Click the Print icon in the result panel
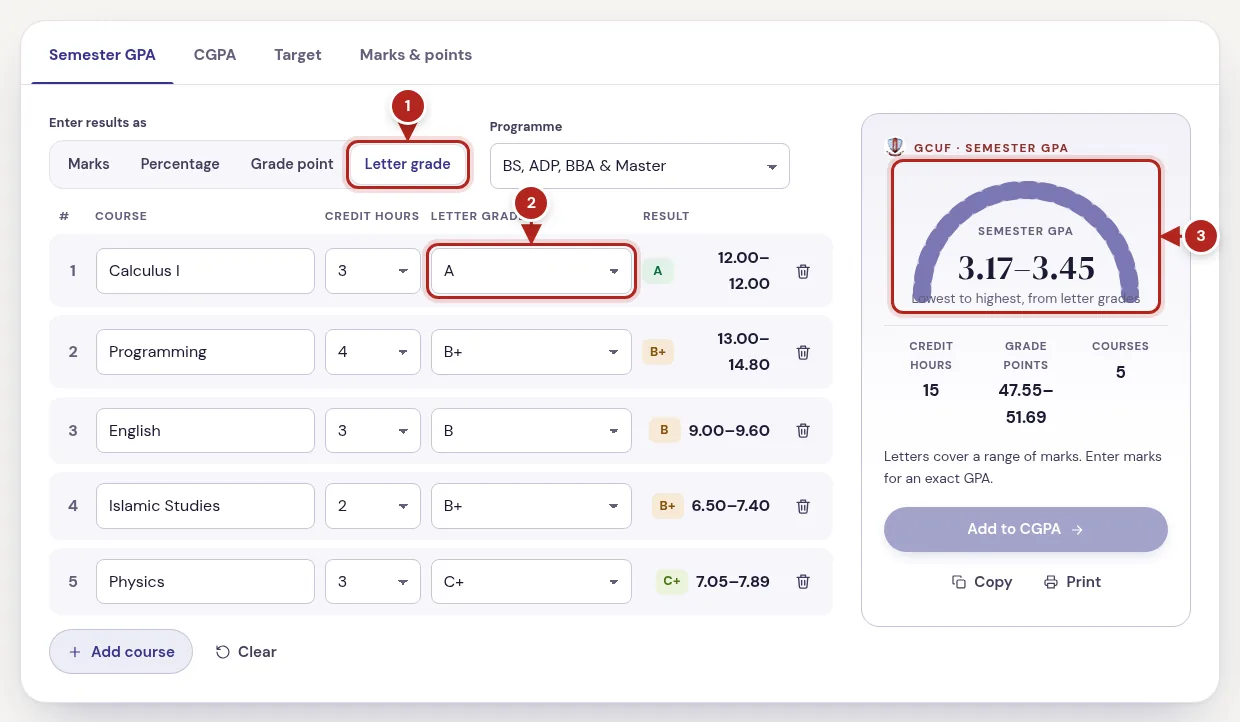Screen dimensions: 1240x722 1050,582
